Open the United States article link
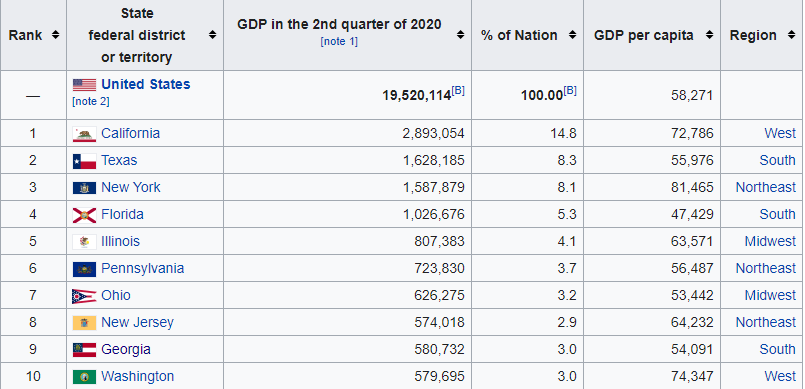Screen dimensions: 805x389 point(146,84)
